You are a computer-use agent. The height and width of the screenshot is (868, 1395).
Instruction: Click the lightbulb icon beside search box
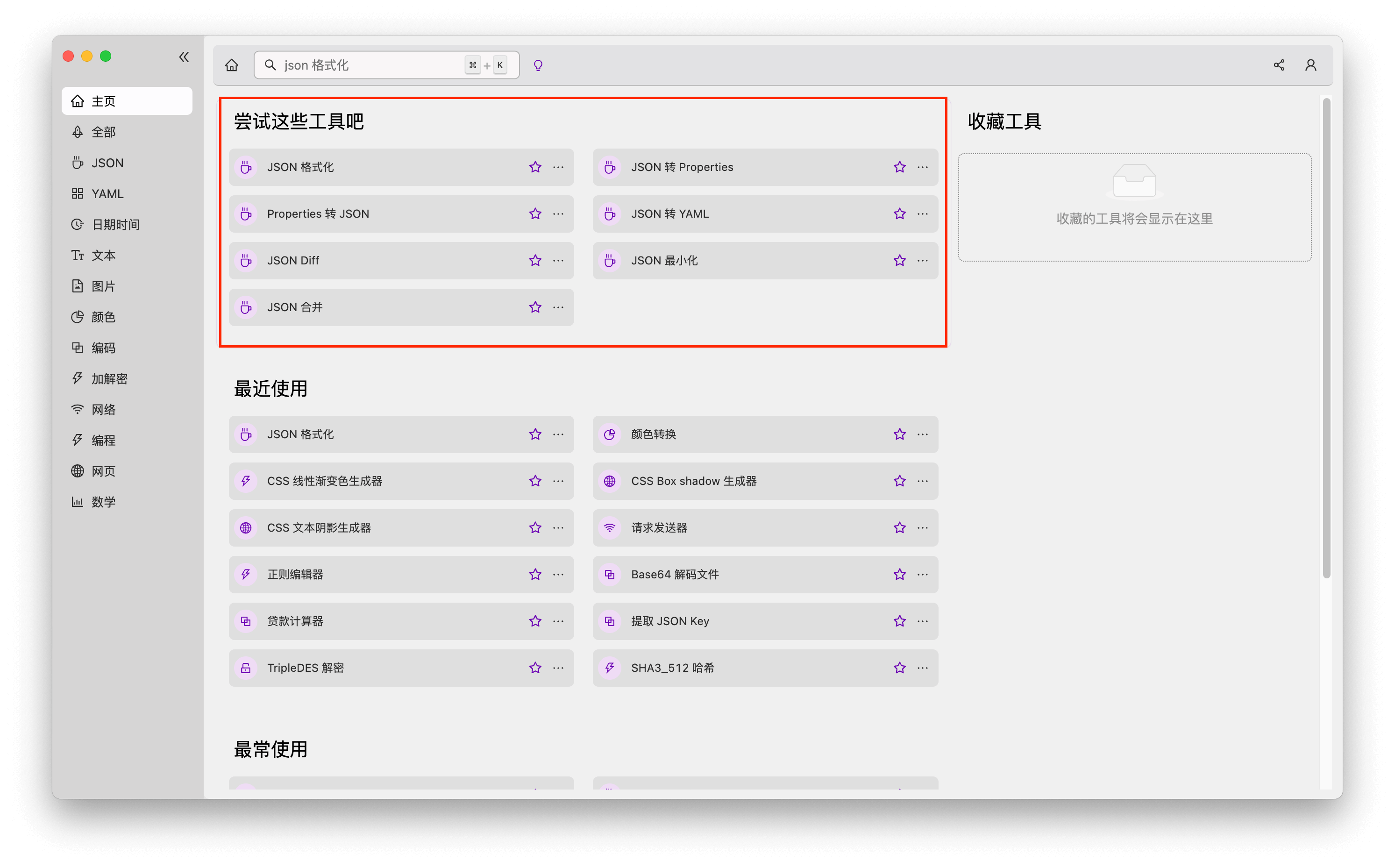(538, 65)
